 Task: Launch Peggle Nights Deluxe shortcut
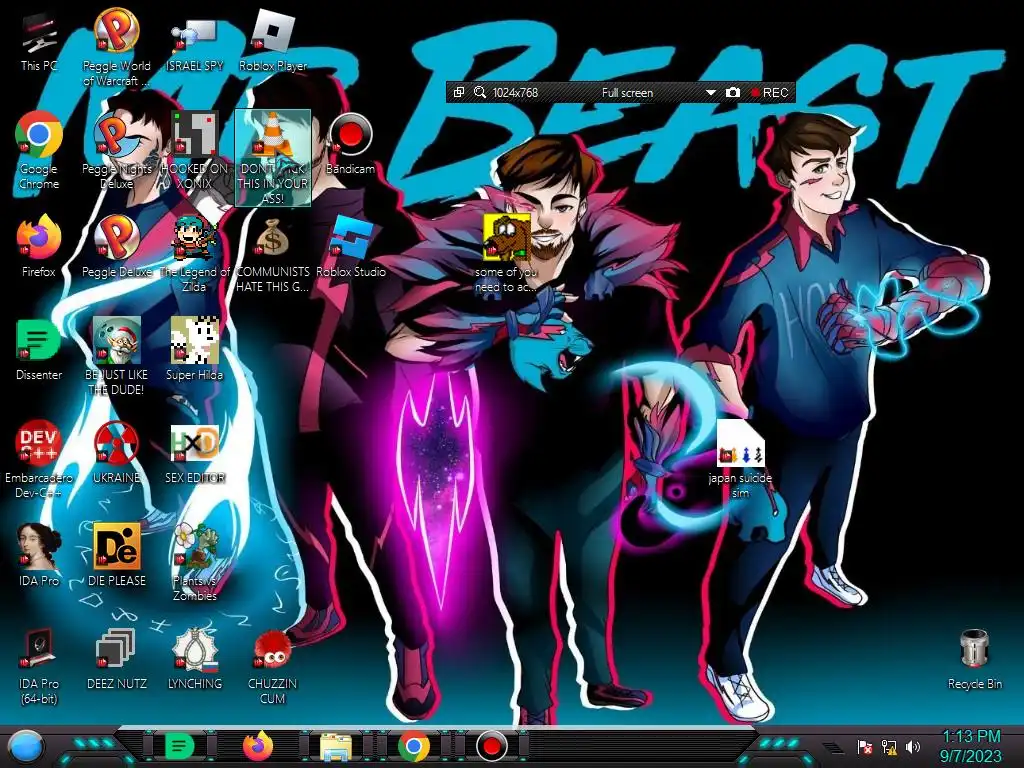116,151
